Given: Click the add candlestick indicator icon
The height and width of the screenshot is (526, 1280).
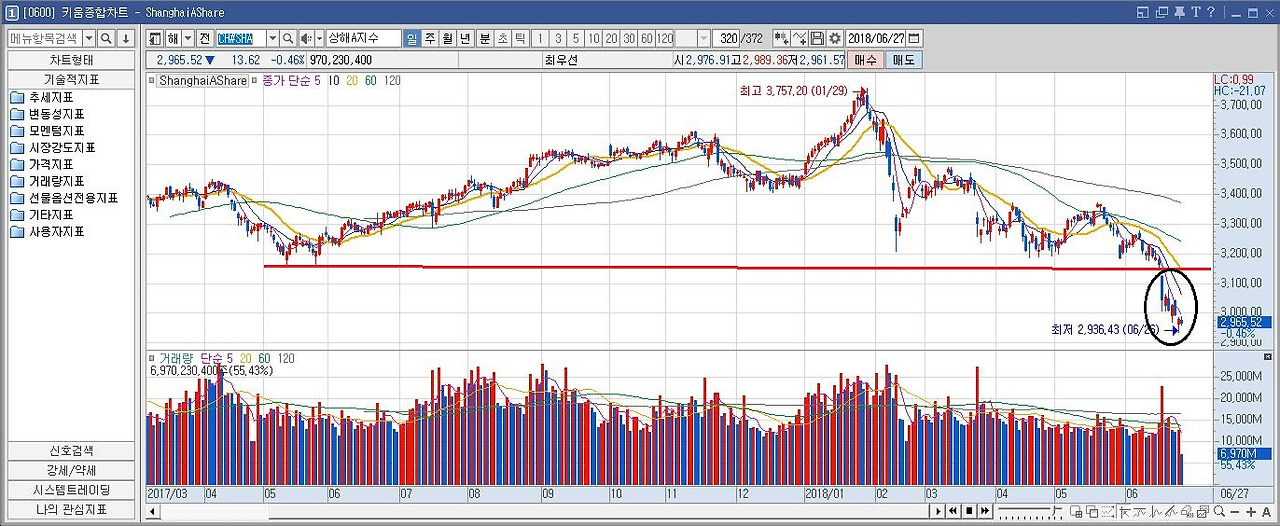Looking at the screenshot, I should tap(782, 38).
